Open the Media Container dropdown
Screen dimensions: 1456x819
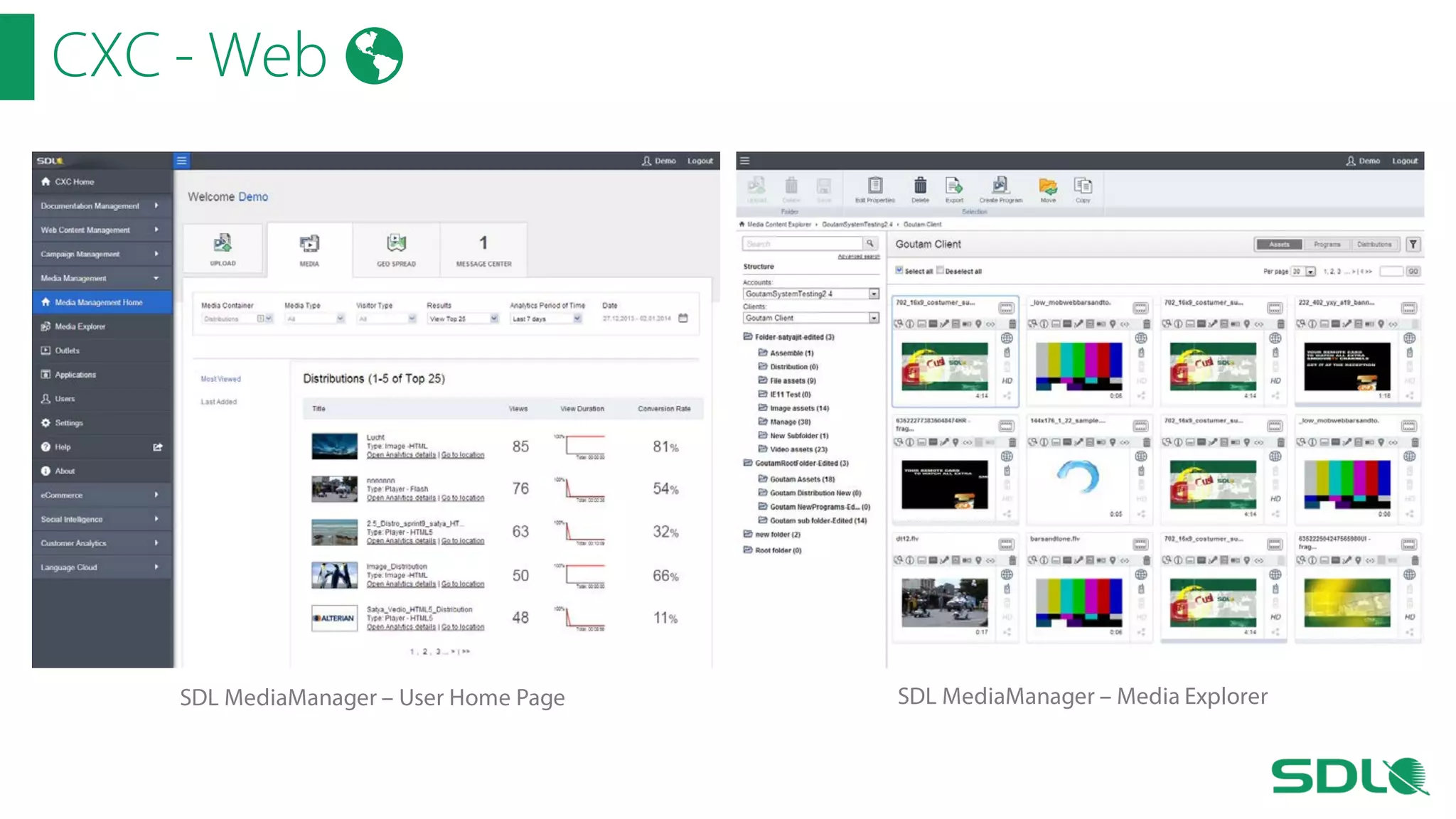click(x=237, y=318)
